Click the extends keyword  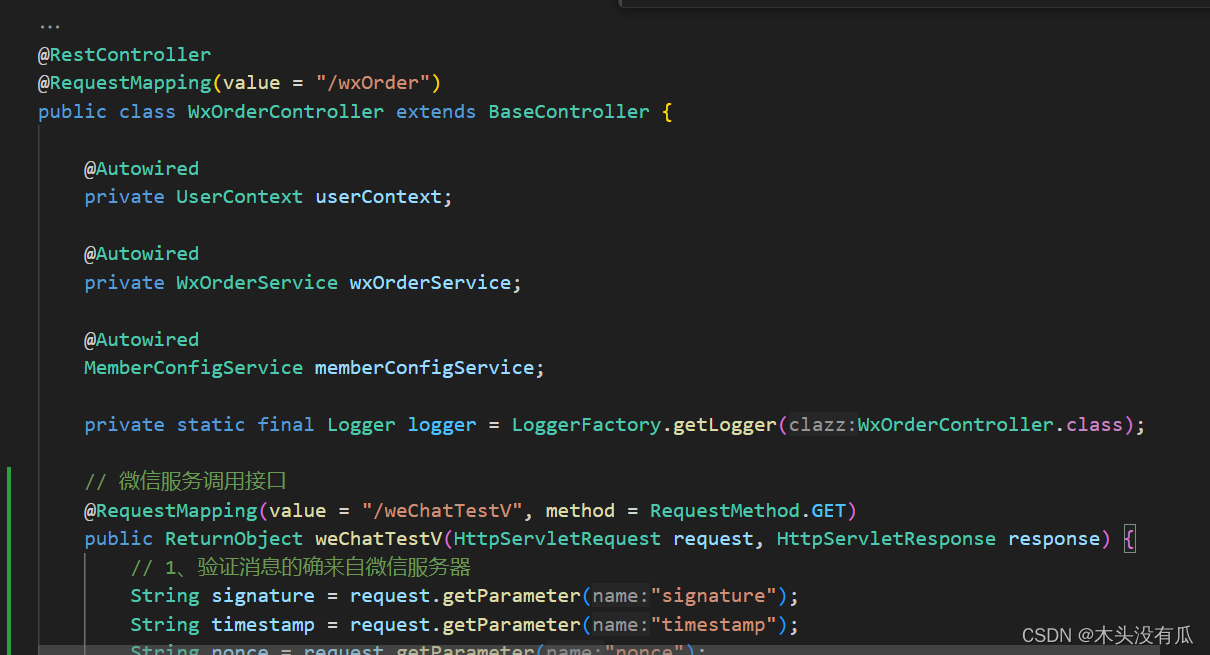436,111
